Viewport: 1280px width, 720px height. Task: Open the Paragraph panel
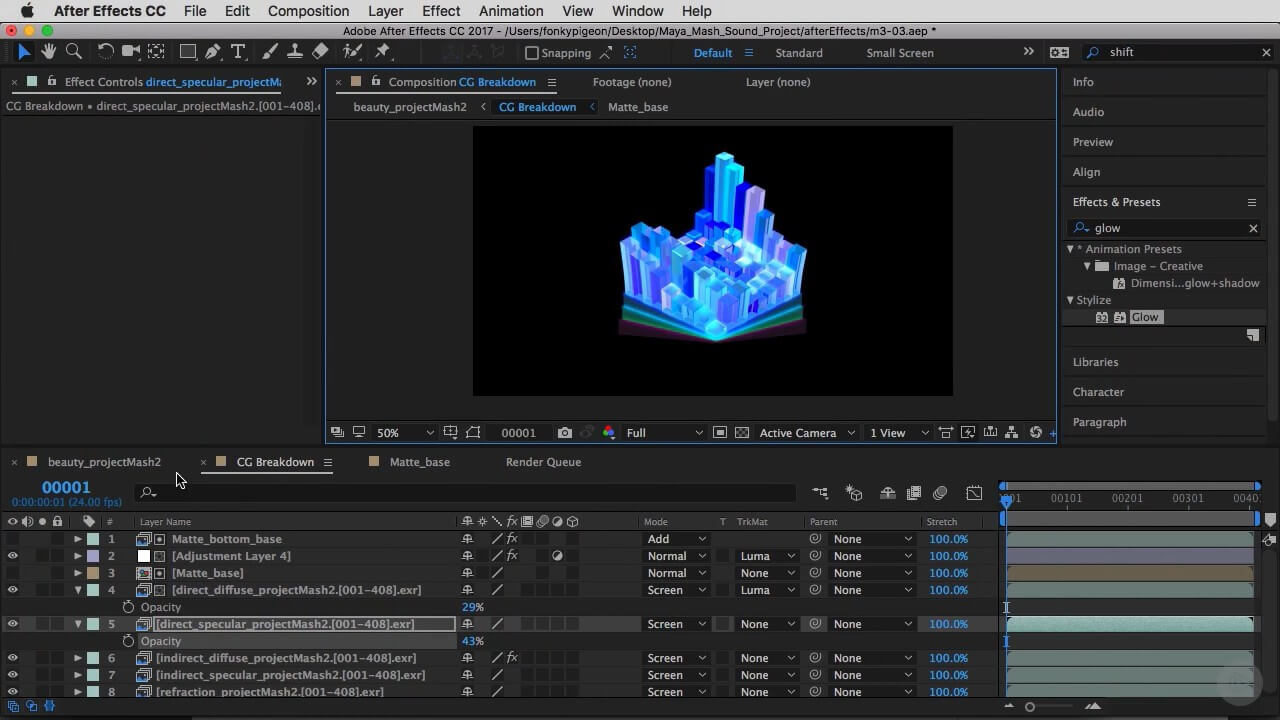[x=1099, y=422]
